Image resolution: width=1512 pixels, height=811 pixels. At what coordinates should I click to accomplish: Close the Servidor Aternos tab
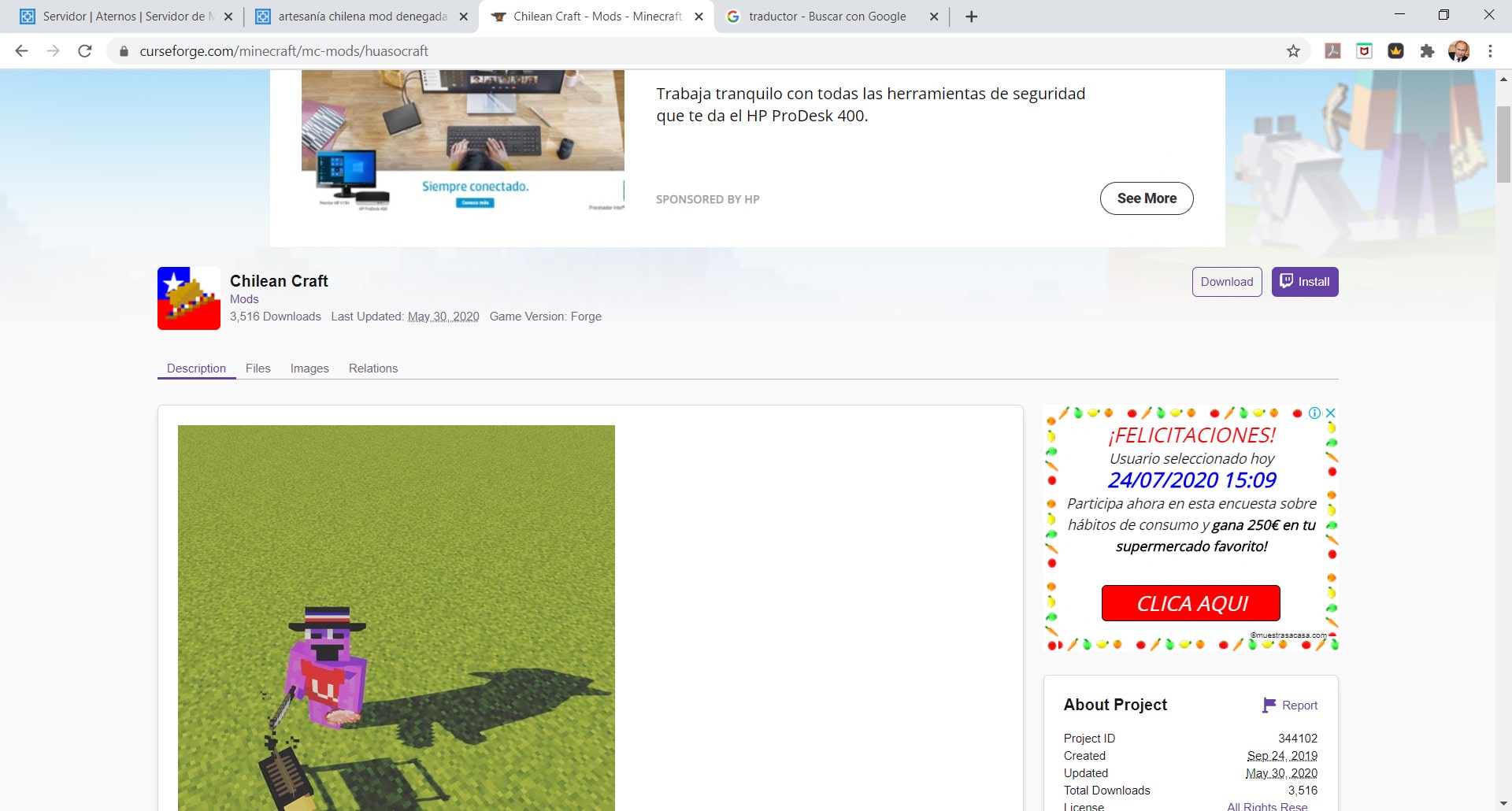(x=228, y=17)
